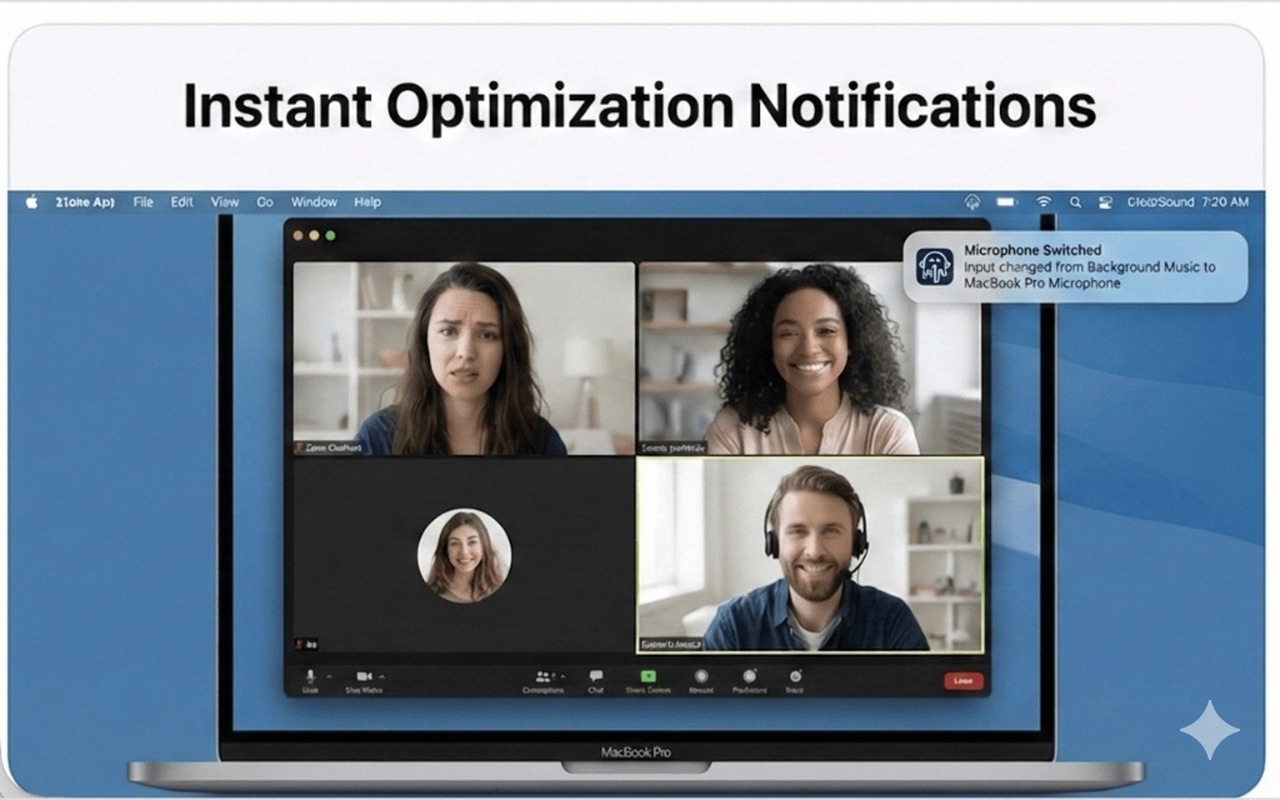Select the curly-haired woman's video tile

(810, 359)
